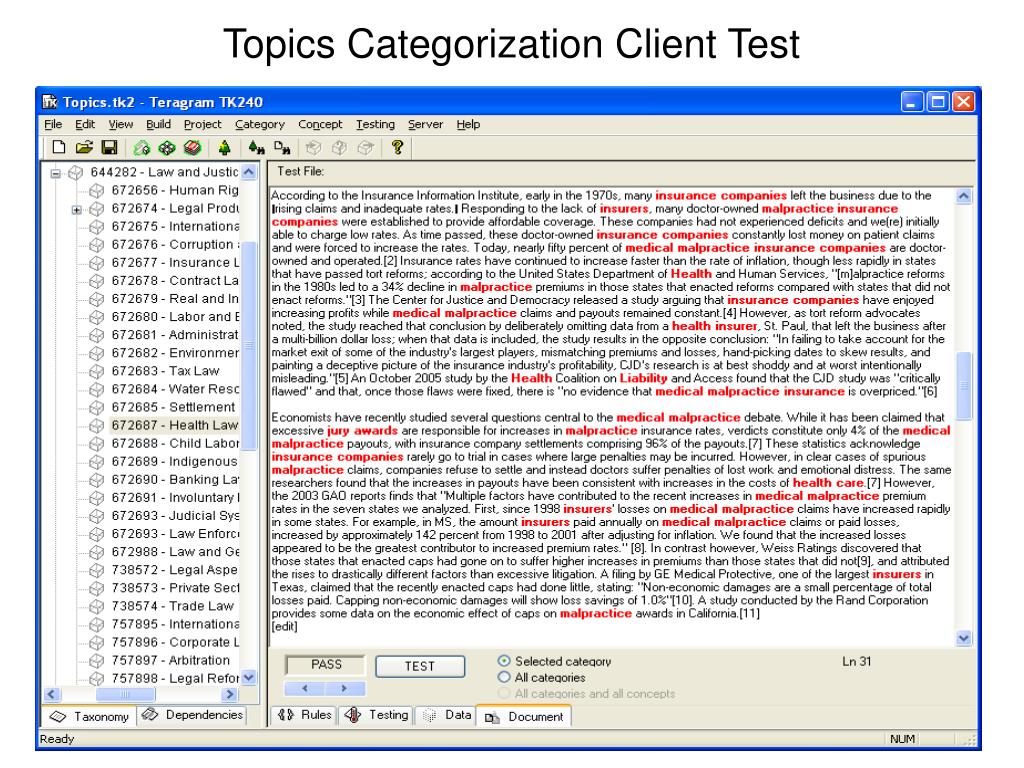This screenshot has height=768, width=1024.
Task: Click the cube icon beside 672690 - Banking La
Action: click(x=97, y=480)
